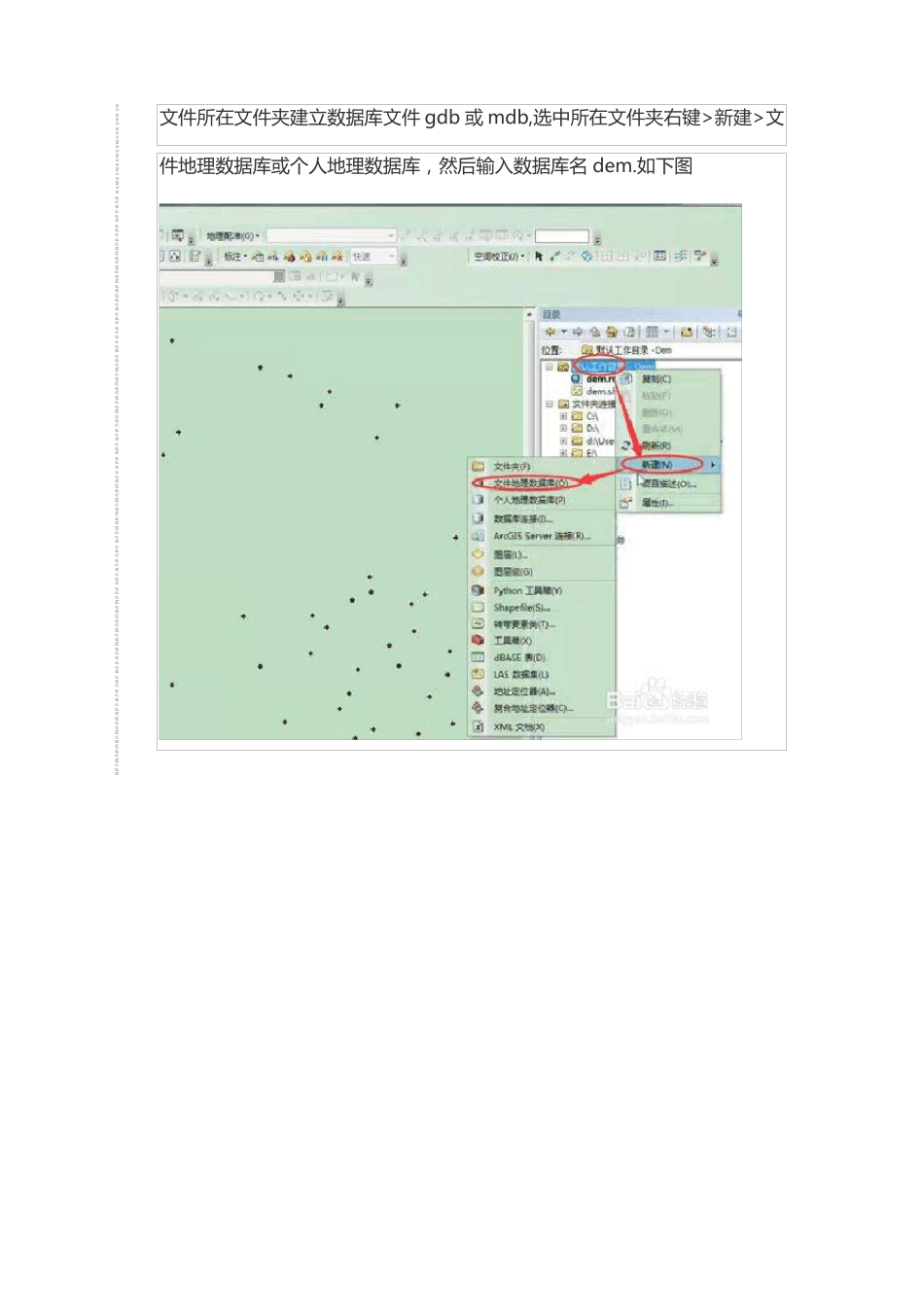
Task: Expand the D:\ folder connection
Action: tap(563, 428)
